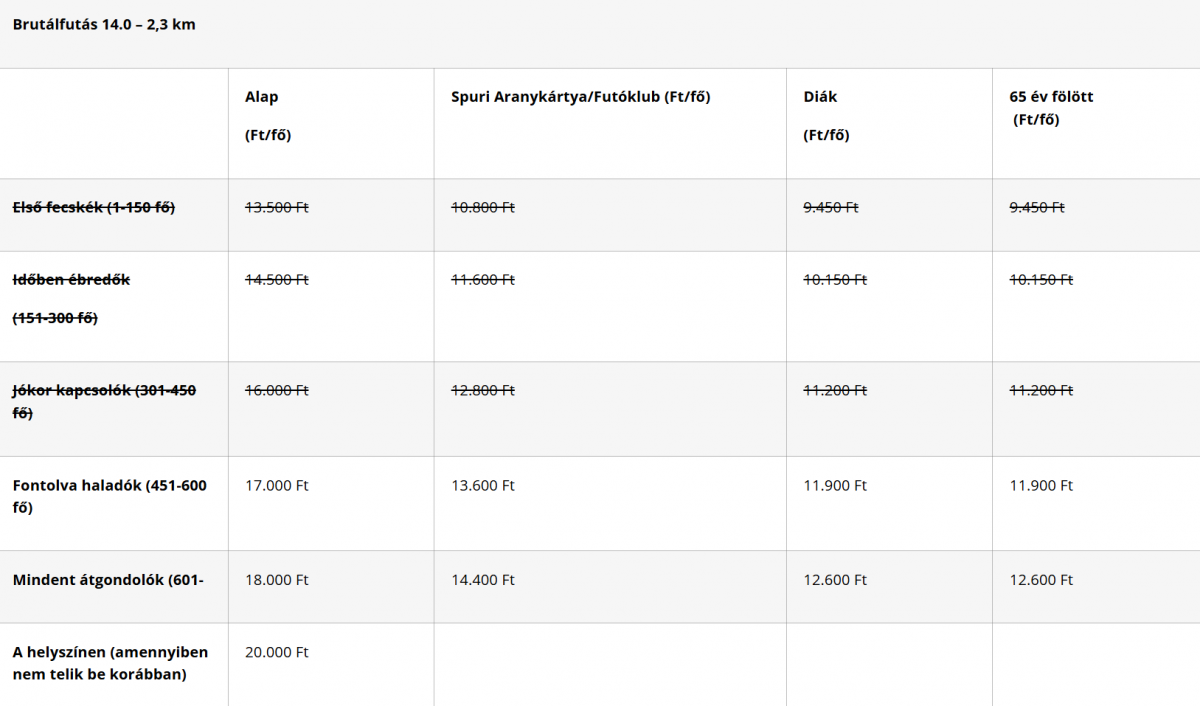Viewport: 1200px width, 706px height.
Task: Select the Első fecskék row label
Action: pyautogui.click(x=94, y=207)
